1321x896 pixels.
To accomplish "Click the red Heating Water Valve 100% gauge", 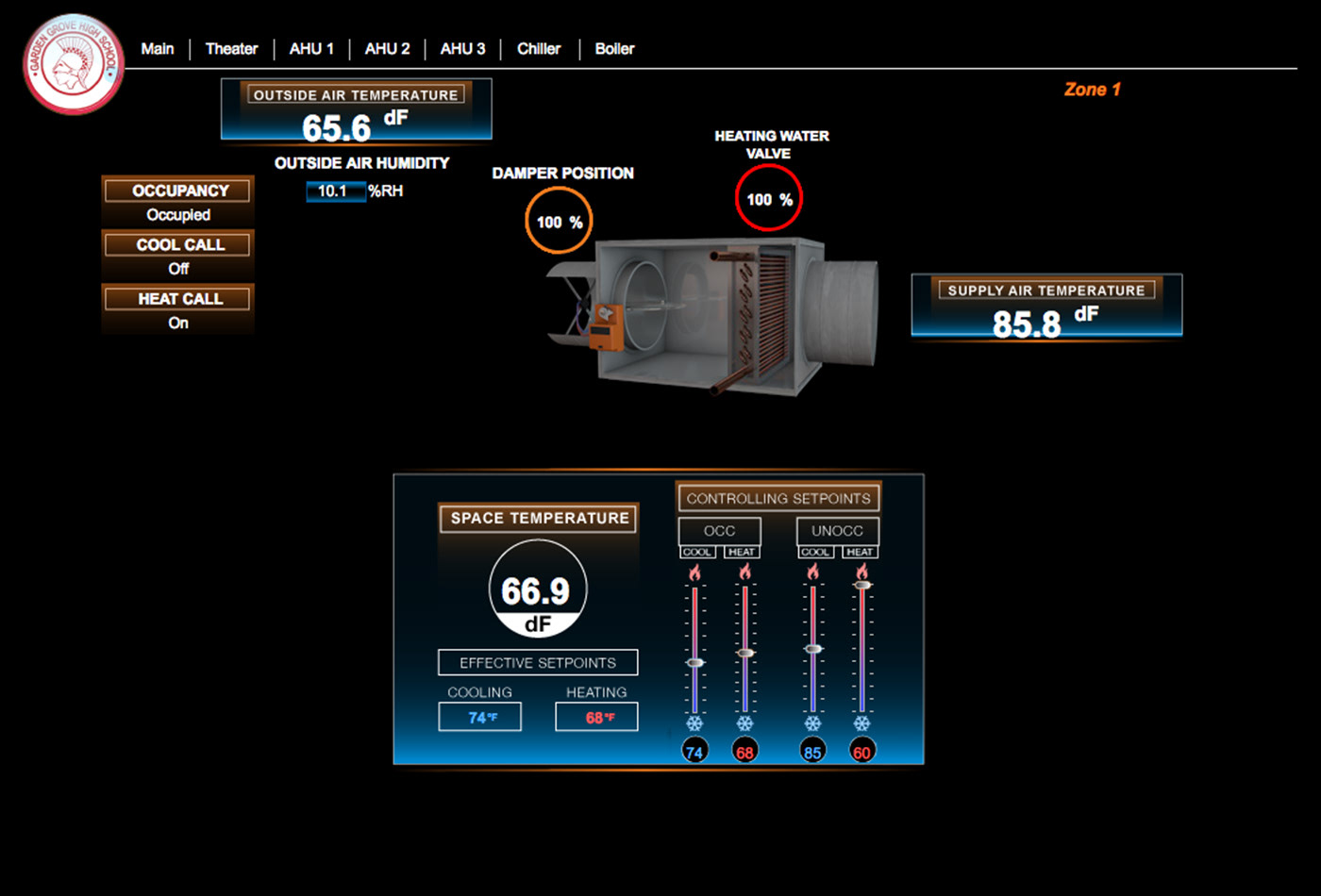I will point(769,199).
